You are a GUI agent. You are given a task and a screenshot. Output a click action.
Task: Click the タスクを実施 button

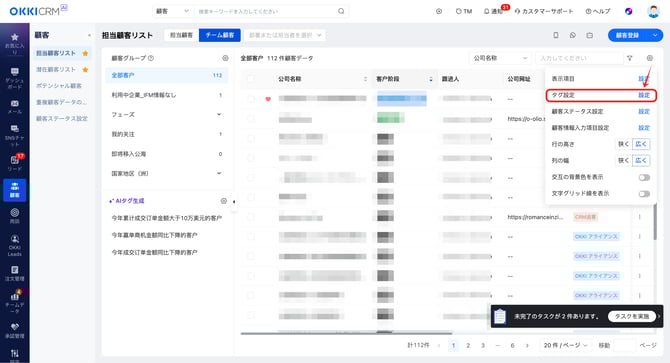click(632, 316)
